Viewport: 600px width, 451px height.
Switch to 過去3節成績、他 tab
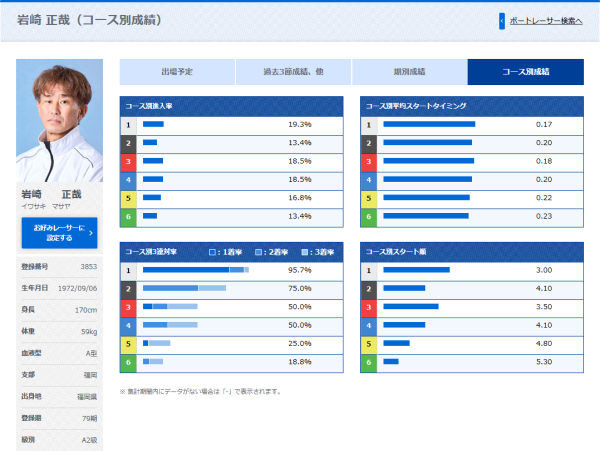(x=293, y=72)
